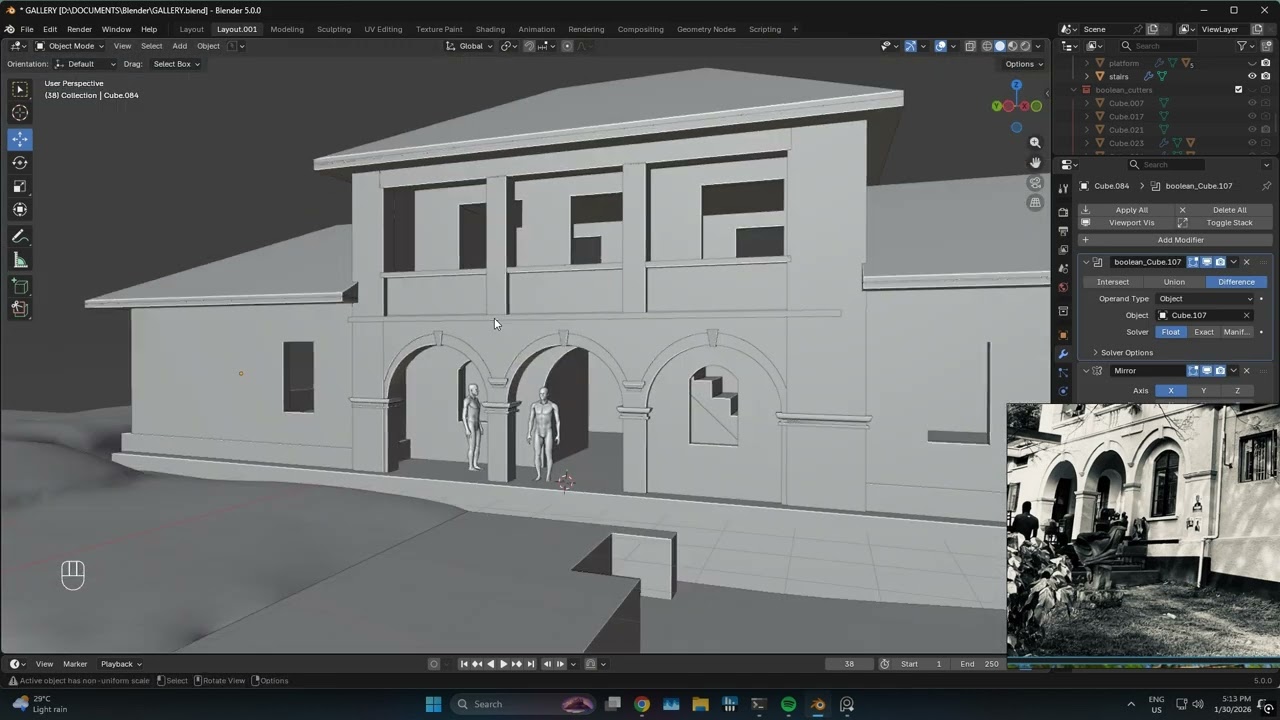Open the Output properties printer tab
The height and width of the screenshot is (720, 1280).
[x=1063, y=231]
